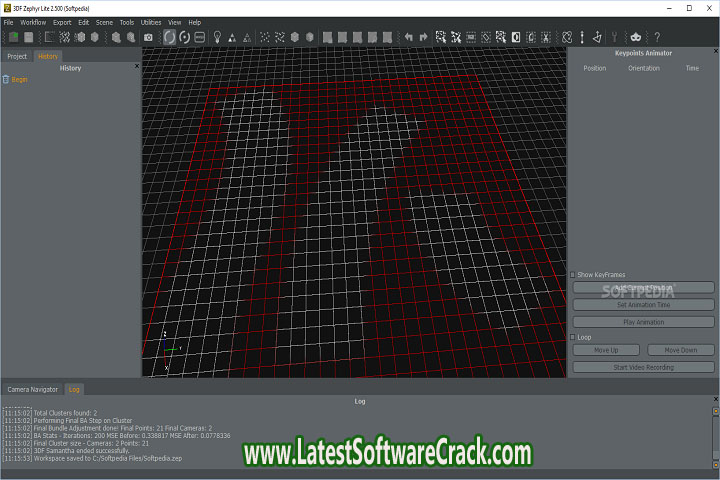Click the outlined triangles wireframe icon
720x480 pixels.
click(247, 38)
